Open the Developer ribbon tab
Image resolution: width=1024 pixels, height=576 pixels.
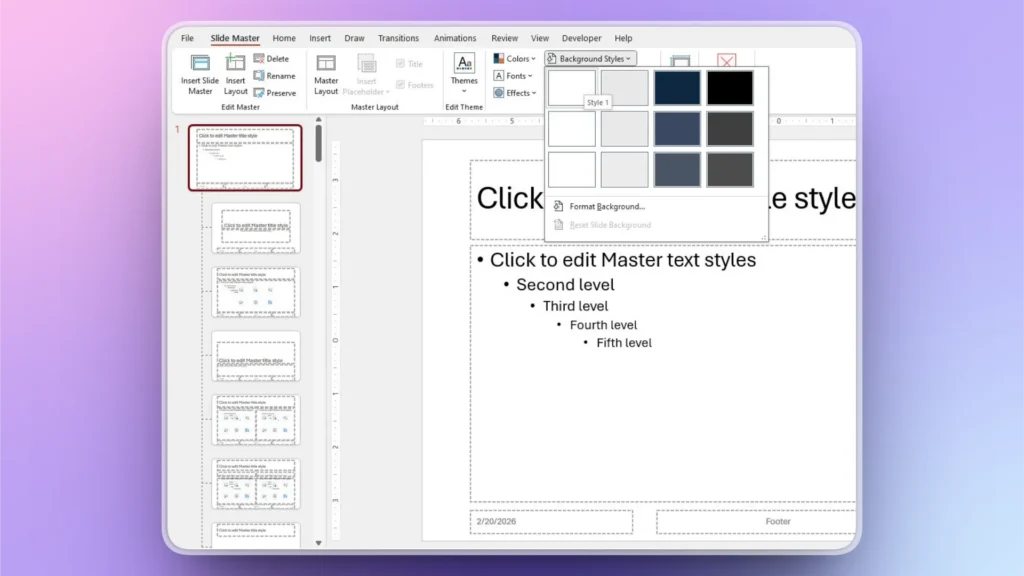(581, 38)
